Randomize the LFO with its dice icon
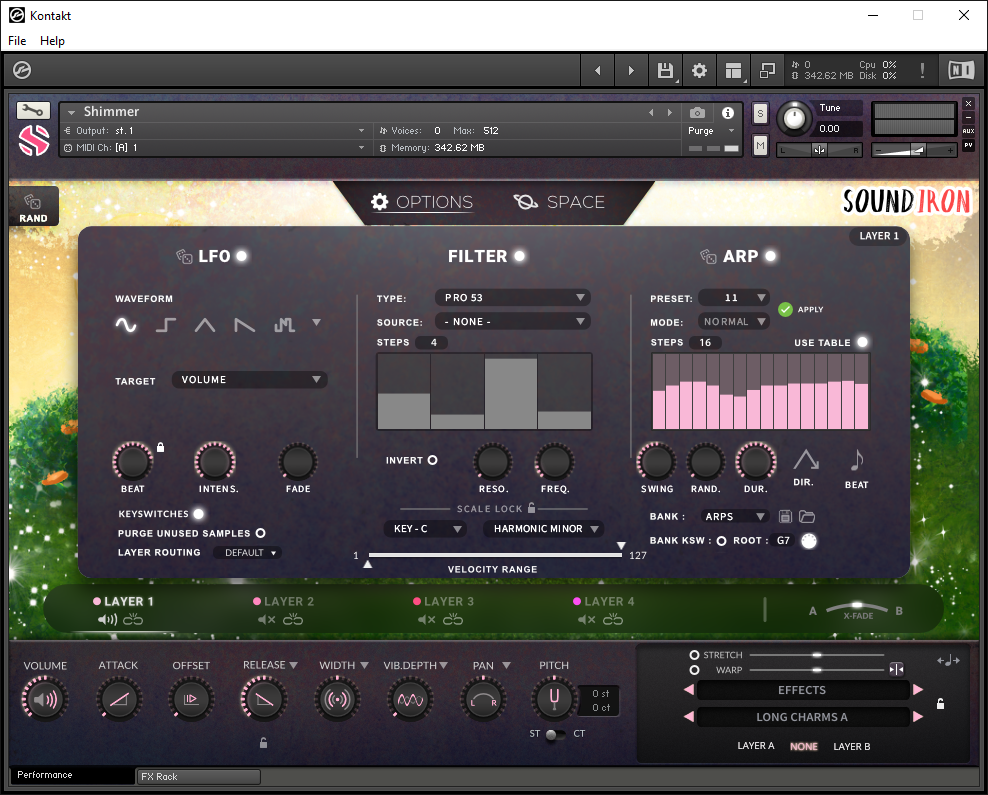Viewport: 988px width, 795px height. [x=184, y=256]
